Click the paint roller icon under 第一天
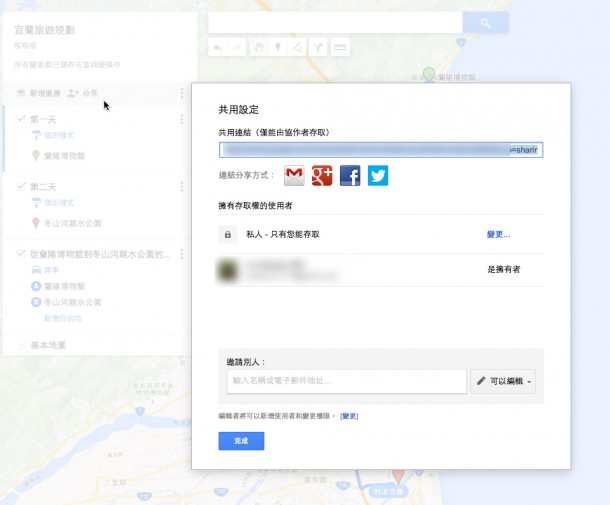This screenshot has height=505, width=610. pyautogui.click(x=36, y=135)
